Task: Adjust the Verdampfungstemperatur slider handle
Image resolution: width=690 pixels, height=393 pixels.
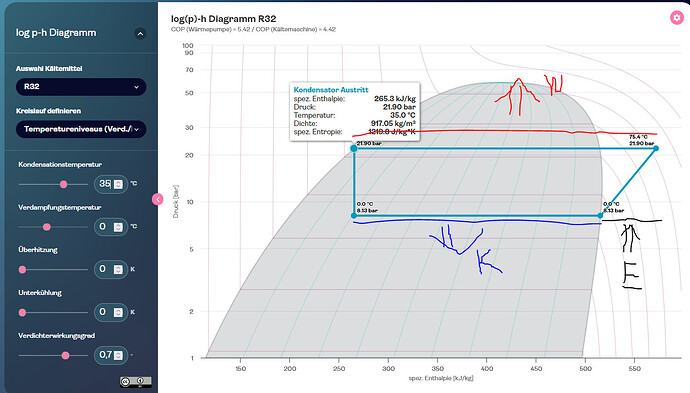Action: coord(47,227)
